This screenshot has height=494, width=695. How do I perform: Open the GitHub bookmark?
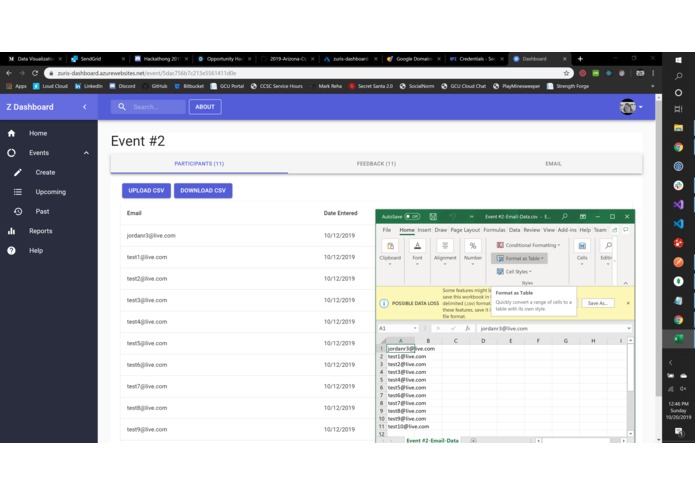click(155, 86)
